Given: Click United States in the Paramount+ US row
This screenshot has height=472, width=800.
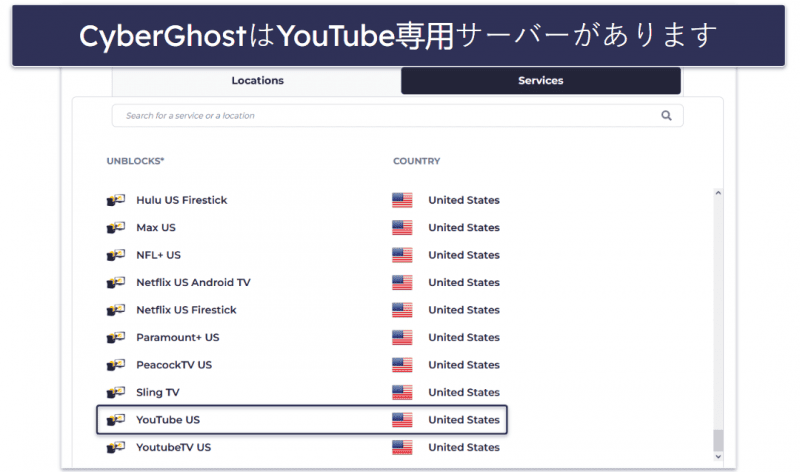Looking at the screenshot, I should point(464,338).
